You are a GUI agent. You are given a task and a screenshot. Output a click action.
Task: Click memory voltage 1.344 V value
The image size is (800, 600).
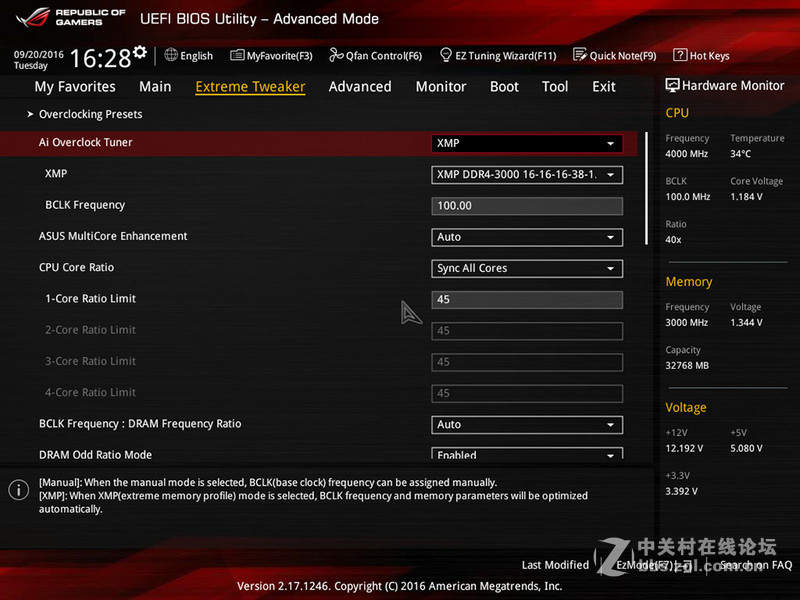point(746,322)
